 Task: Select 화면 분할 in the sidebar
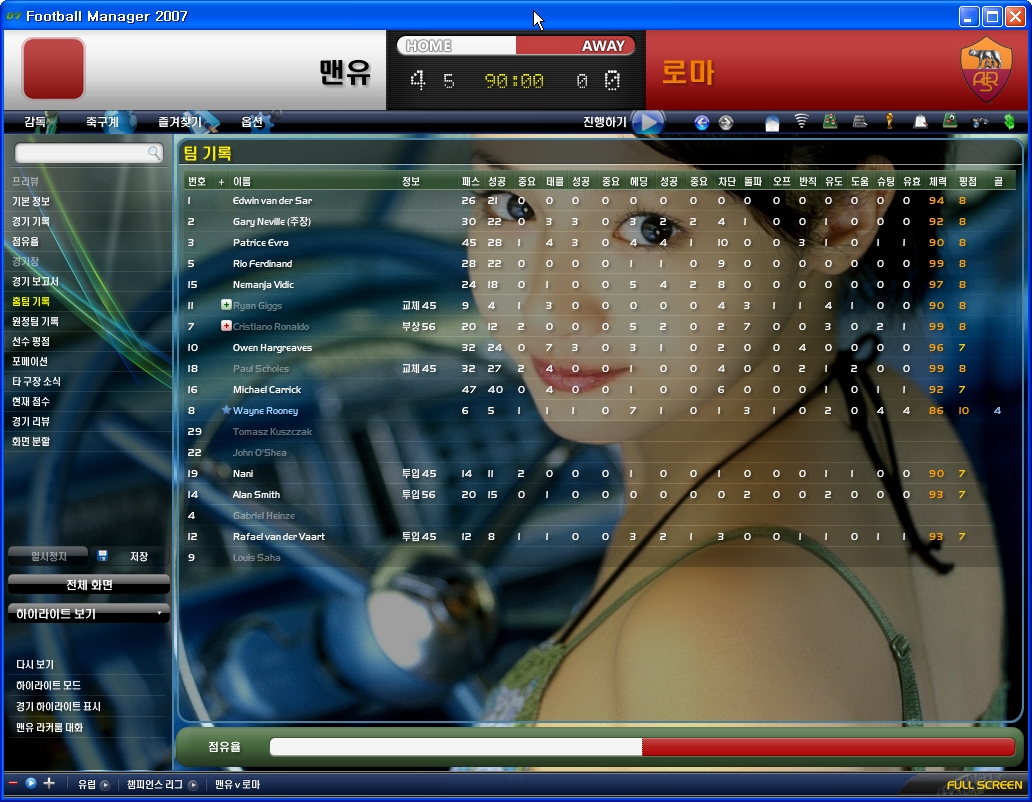click(31, 441)
